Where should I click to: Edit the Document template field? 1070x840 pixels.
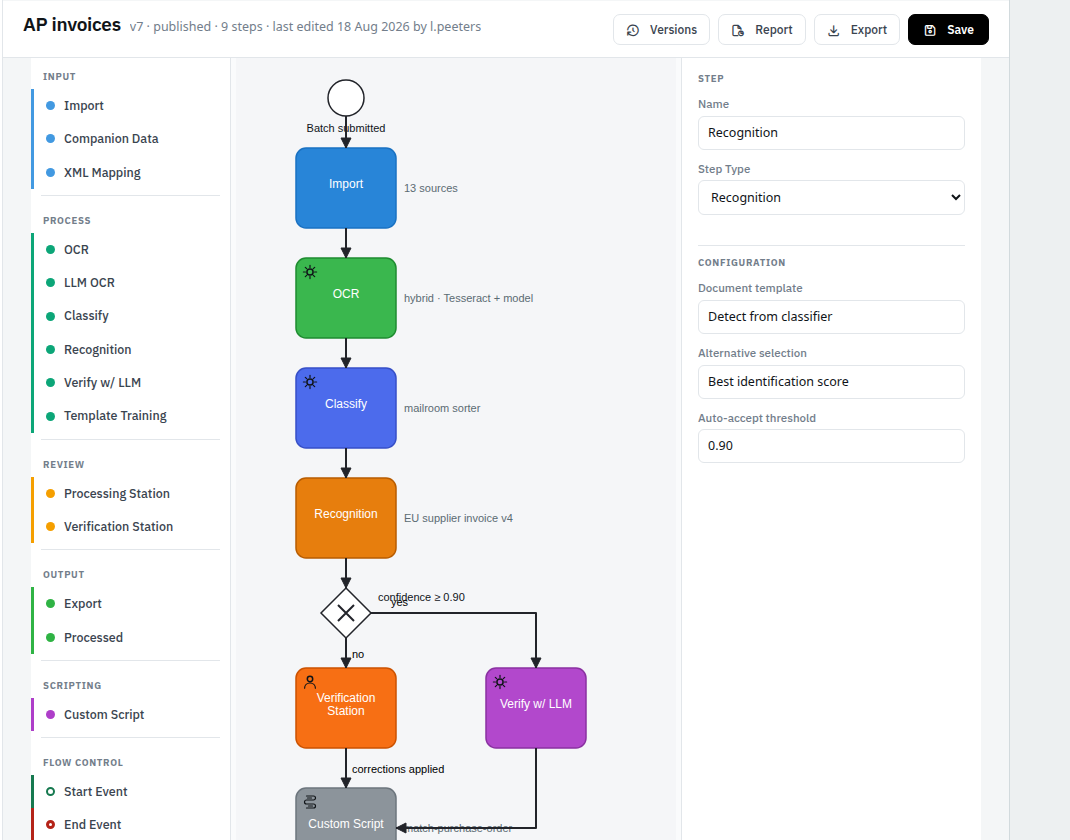point(831,317)
